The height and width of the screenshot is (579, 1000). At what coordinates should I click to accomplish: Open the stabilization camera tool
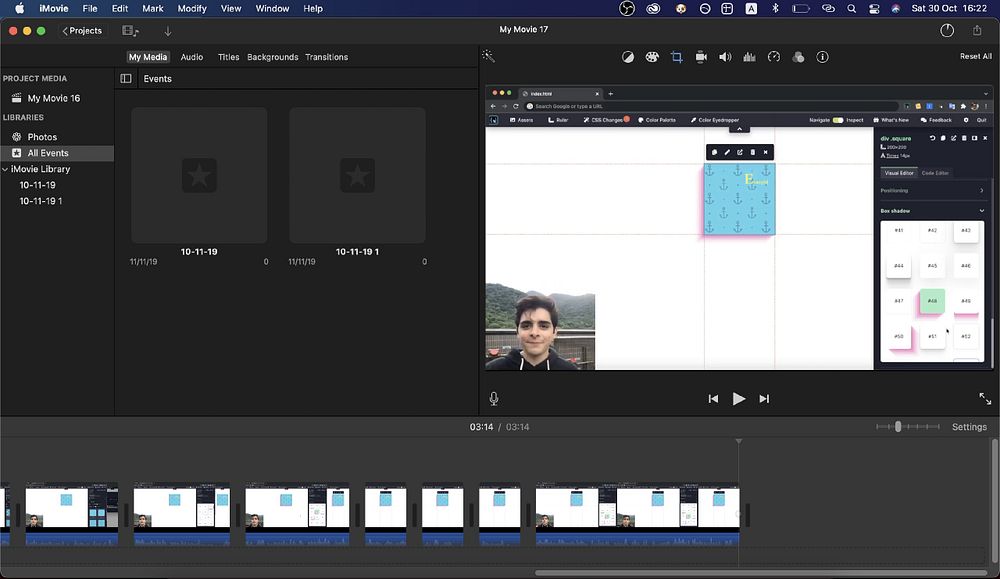coord(701,57)
